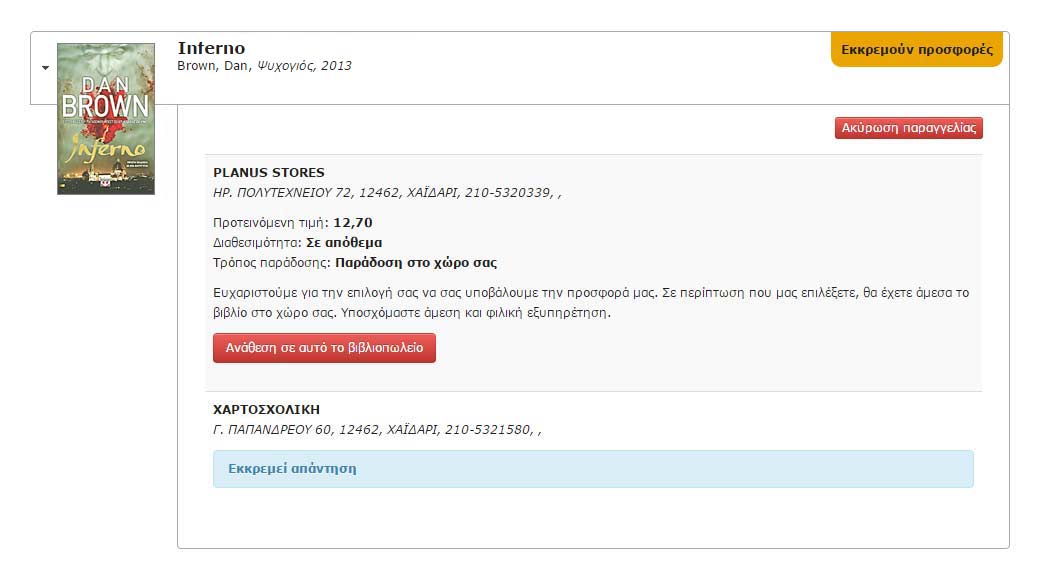Select the PLANUS STORES bookstore name
The height and width of the screenshot is (584, 1040).
click(x=269, y=172)
